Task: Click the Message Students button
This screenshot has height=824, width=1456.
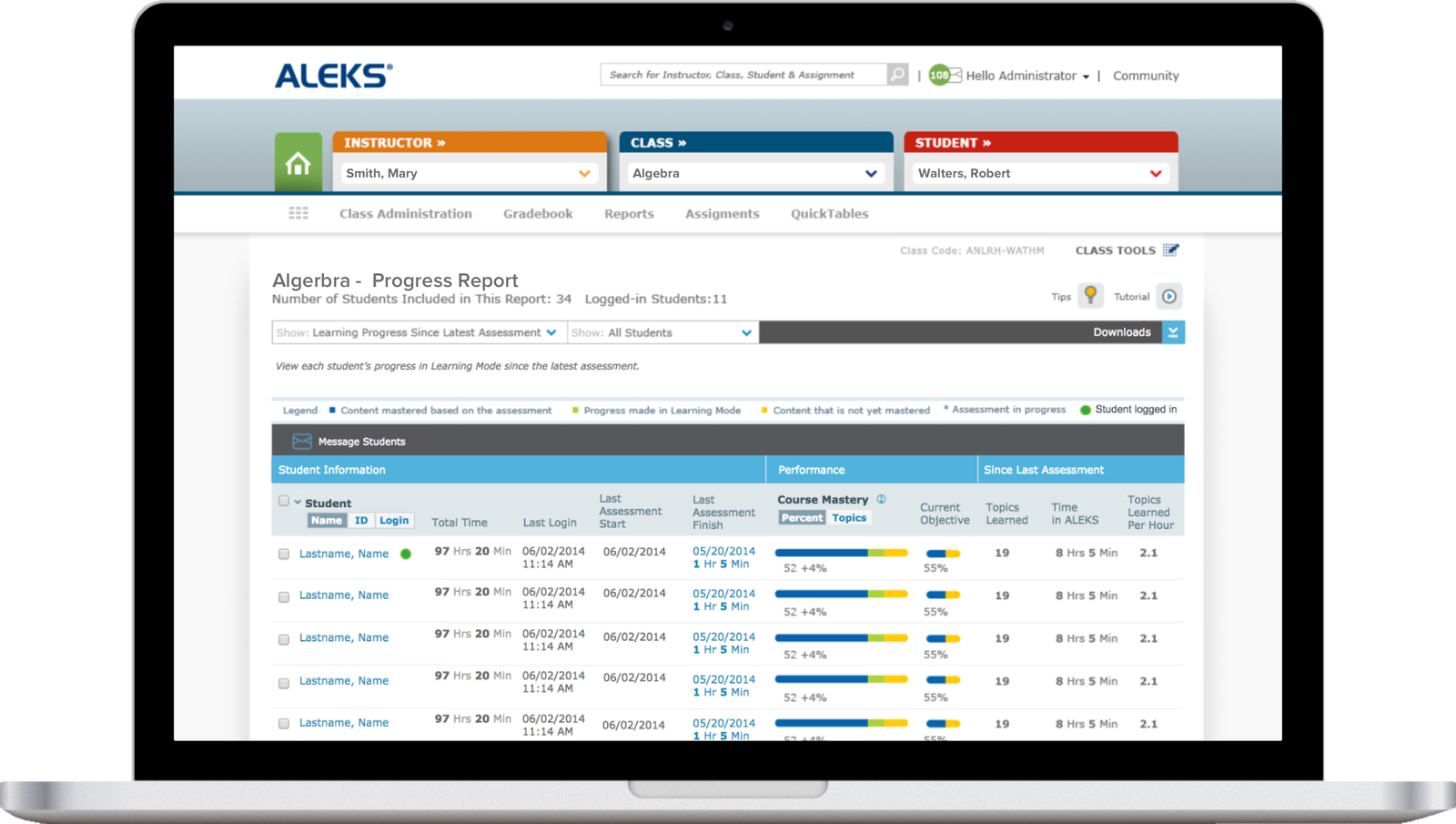Action: point(349,442)
